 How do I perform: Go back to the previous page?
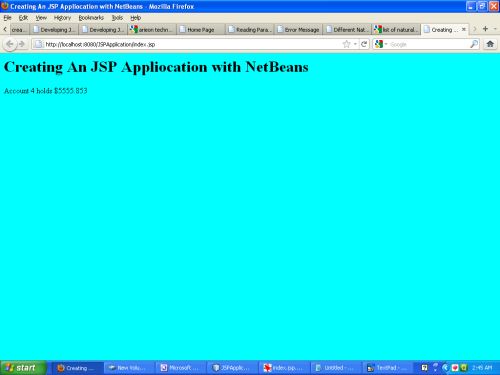click(10, 44)
